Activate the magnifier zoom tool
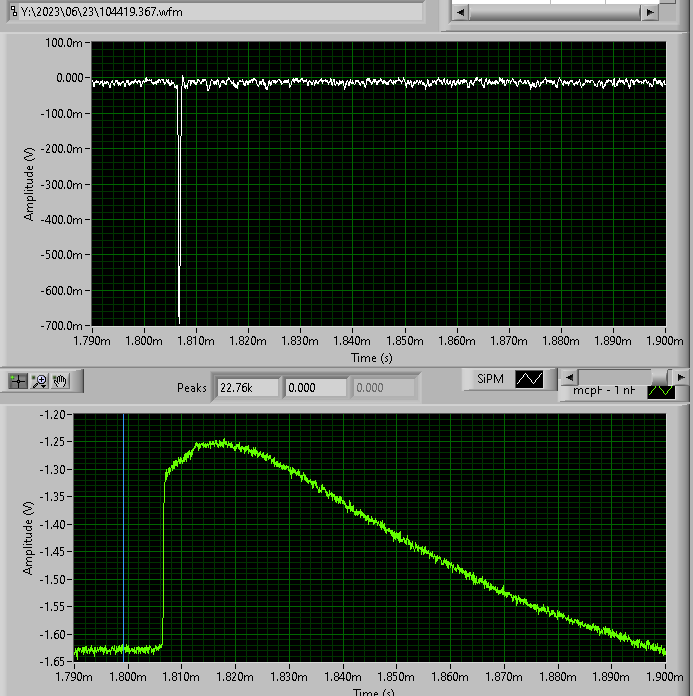 coord(40,381)
